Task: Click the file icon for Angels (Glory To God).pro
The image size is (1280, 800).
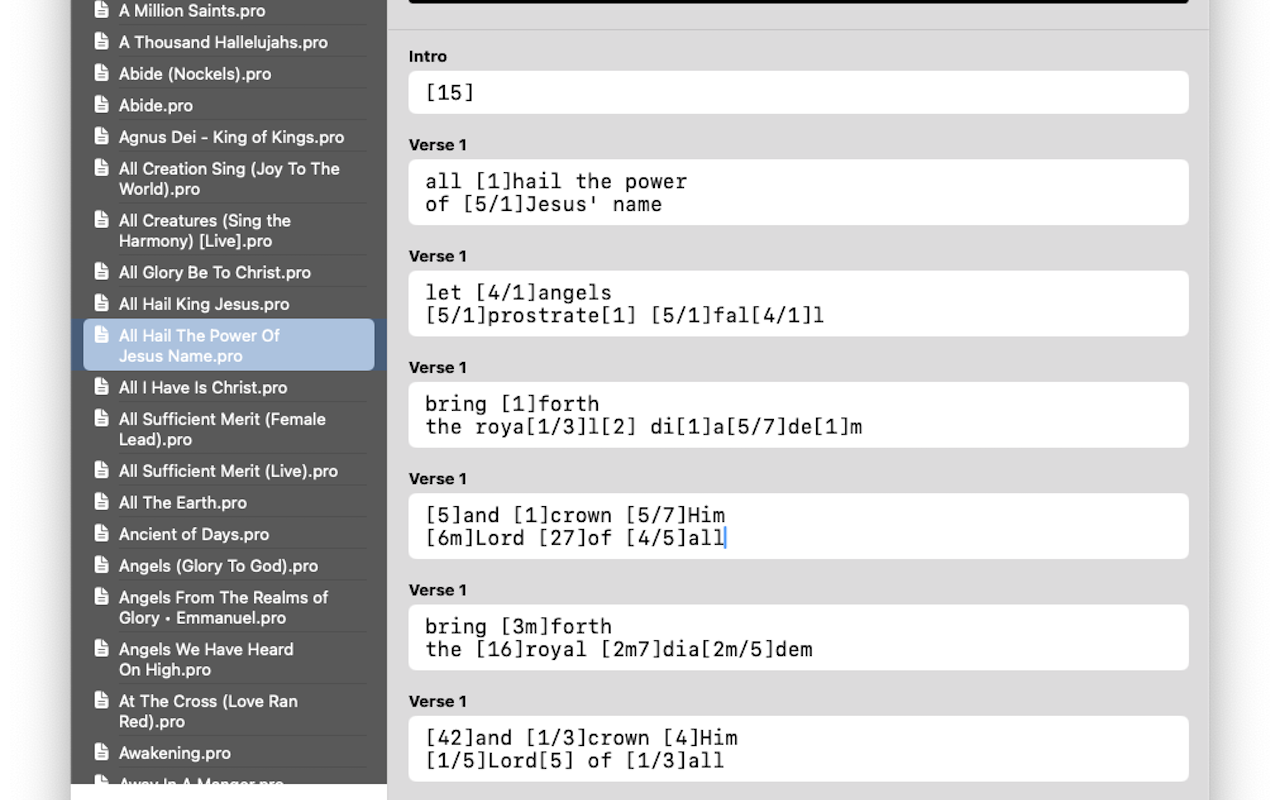Action: [102, 566]
